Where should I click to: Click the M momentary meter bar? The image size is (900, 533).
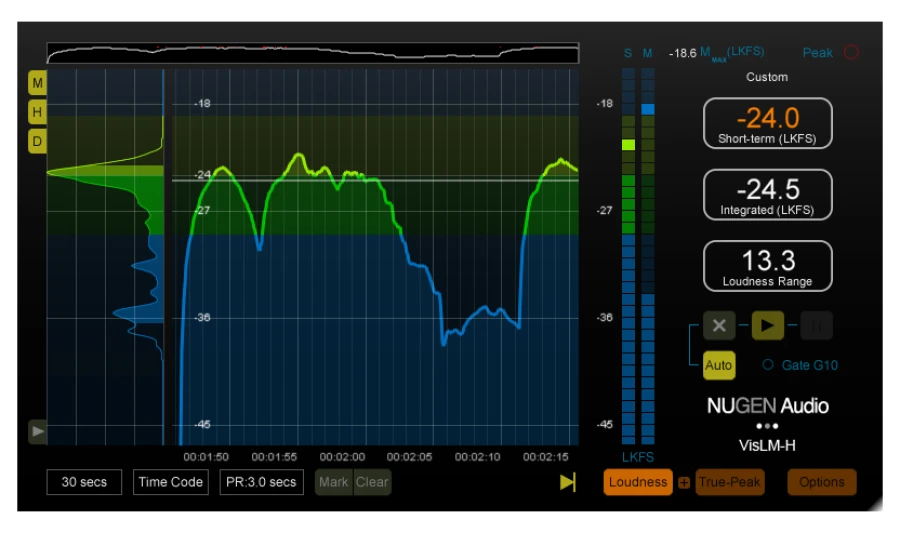coord(648,256)
